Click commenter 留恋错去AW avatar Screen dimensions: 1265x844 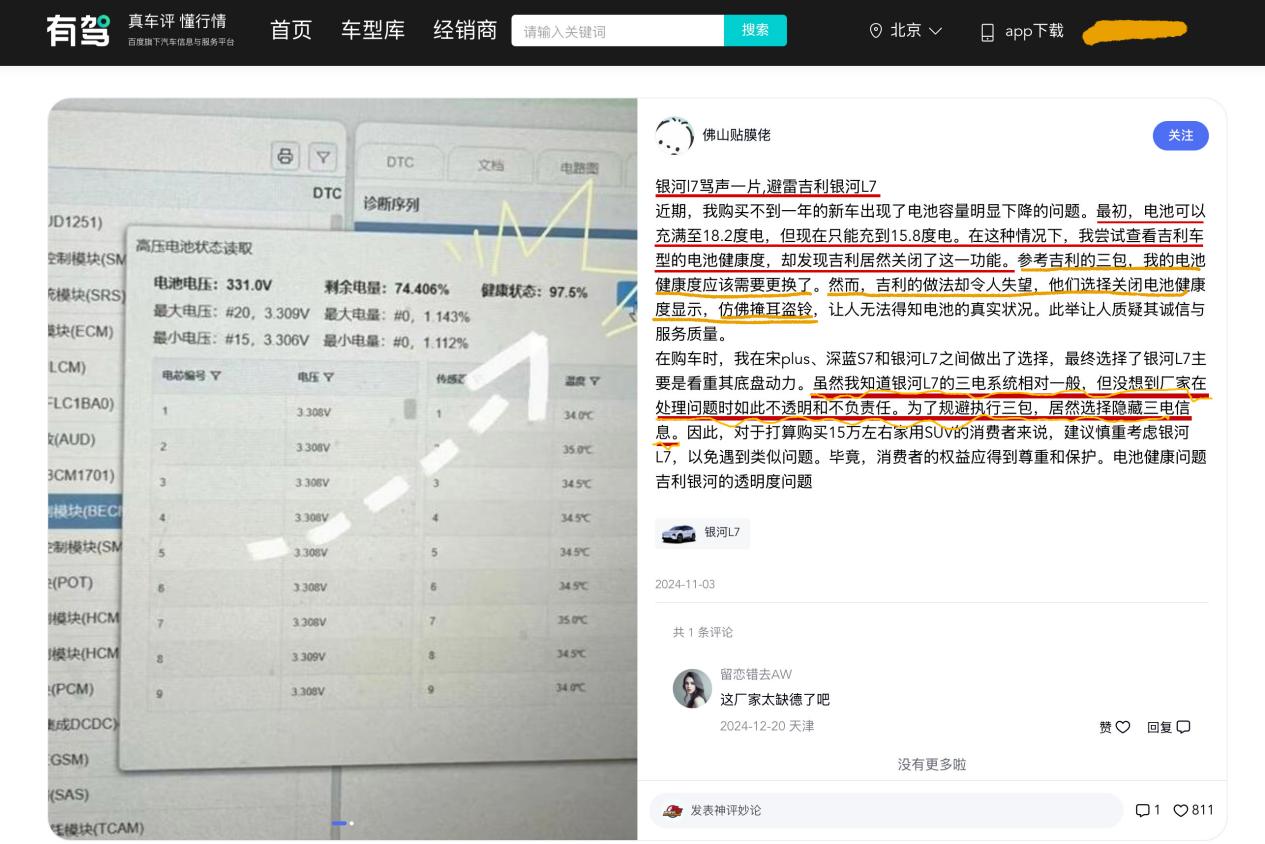pyautogui.click(x=692, y=688)
